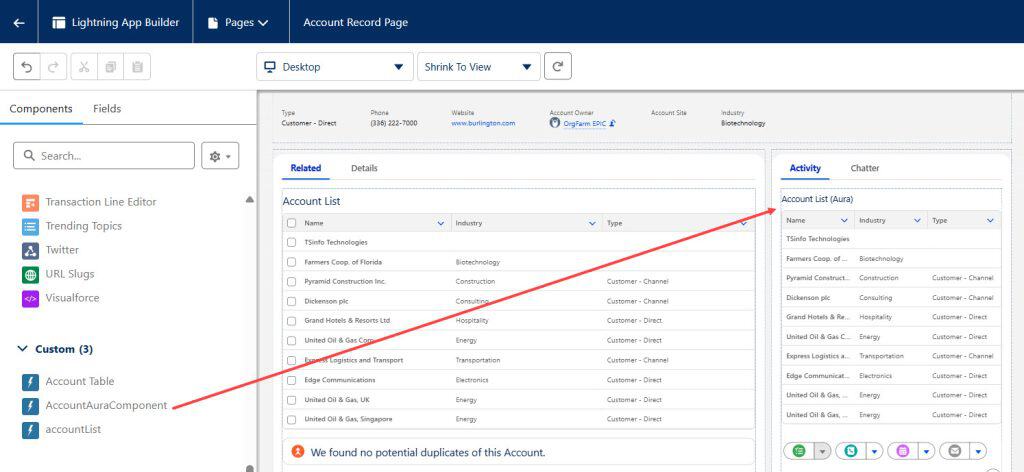The width and height of the screenshot is (1024, 472).
Task: Check the TSinfo Technologies row checkbox
Action: tap(291, 242)
